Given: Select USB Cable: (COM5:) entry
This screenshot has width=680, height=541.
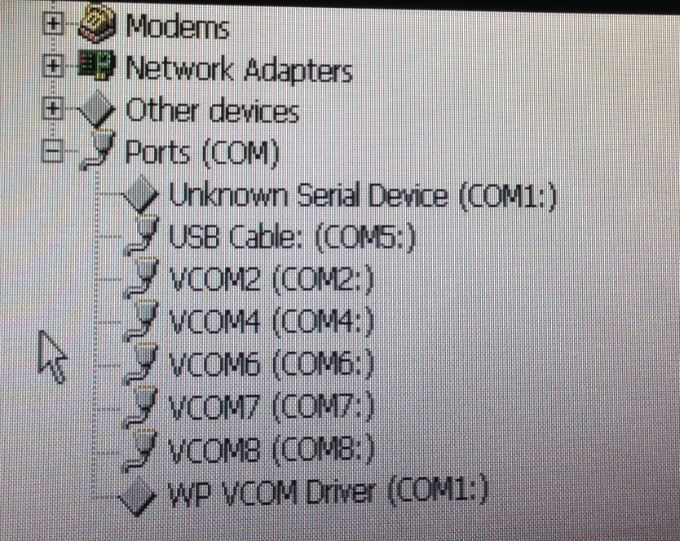Looking at the screenshot, I should coord(292,239).
